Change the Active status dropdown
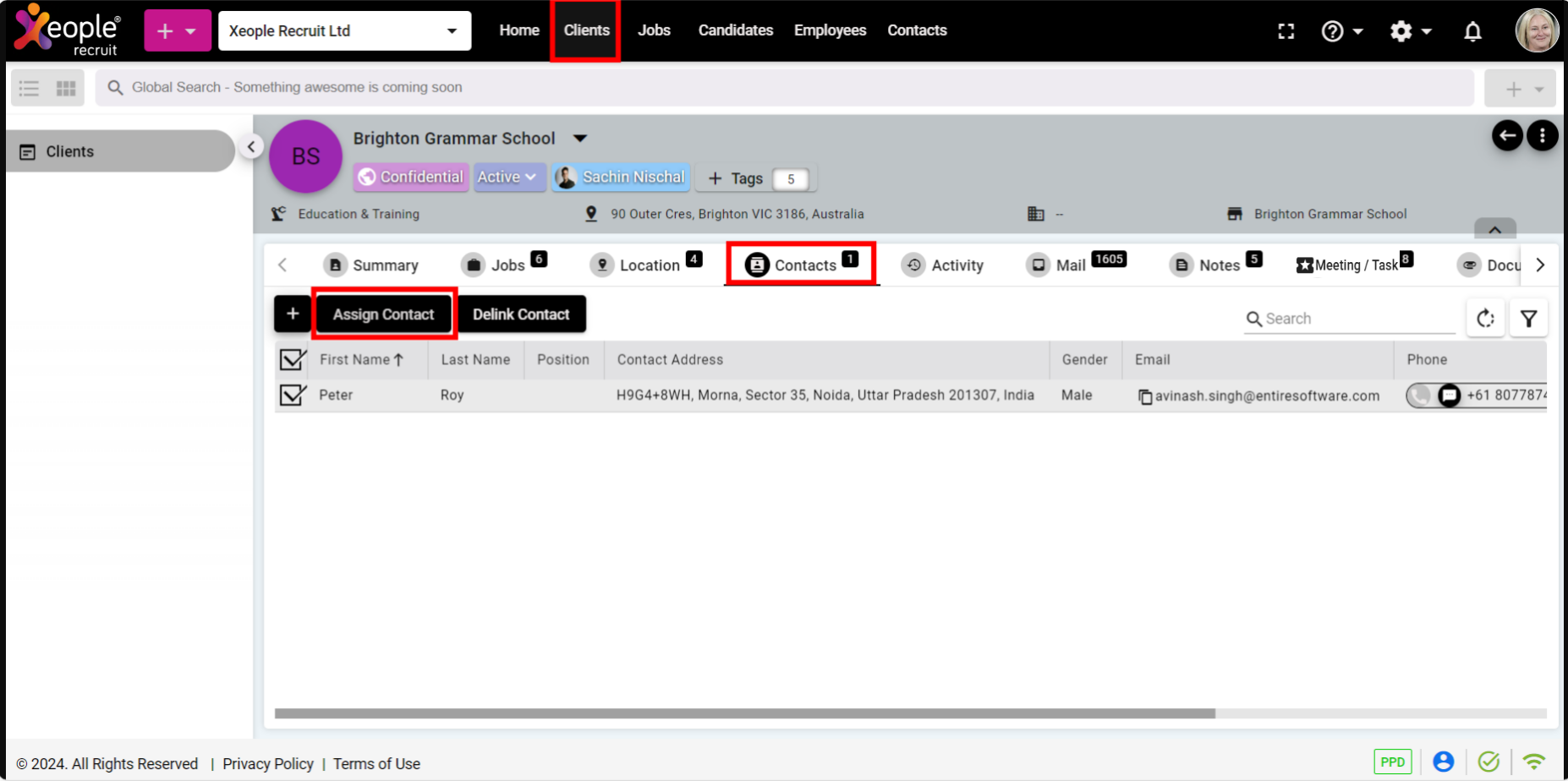The height and width of the screenshot is (781, 1568). [x=509, y=177]
